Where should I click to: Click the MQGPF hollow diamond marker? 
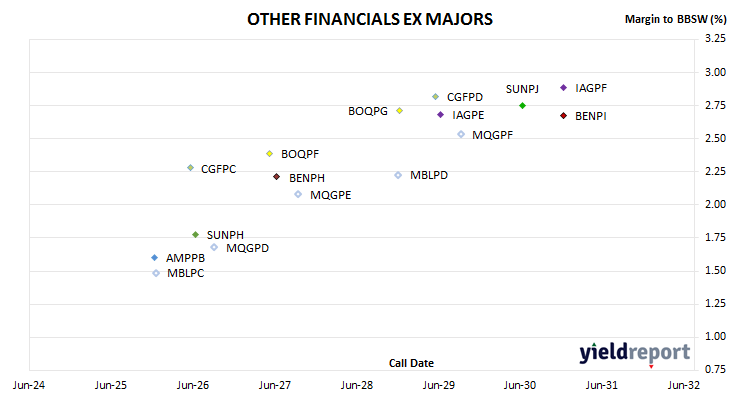click(x=461, y=134)
